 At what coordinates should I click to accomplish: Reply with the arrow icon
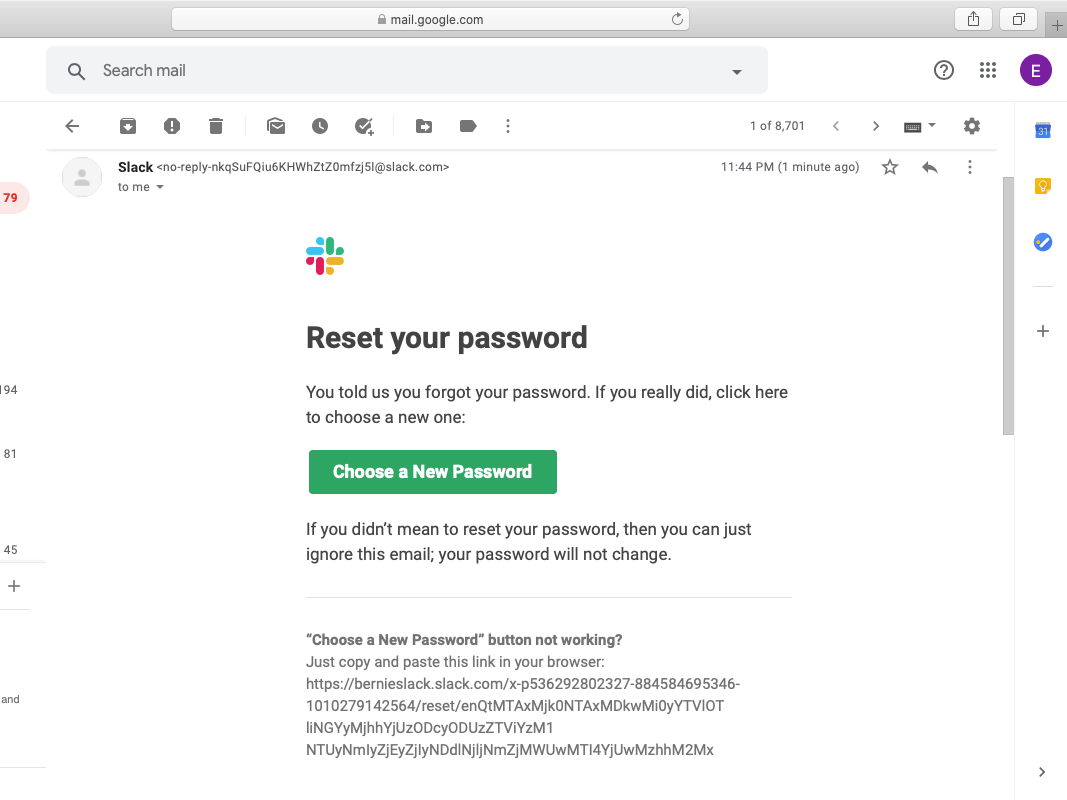[x=930, y=167]
